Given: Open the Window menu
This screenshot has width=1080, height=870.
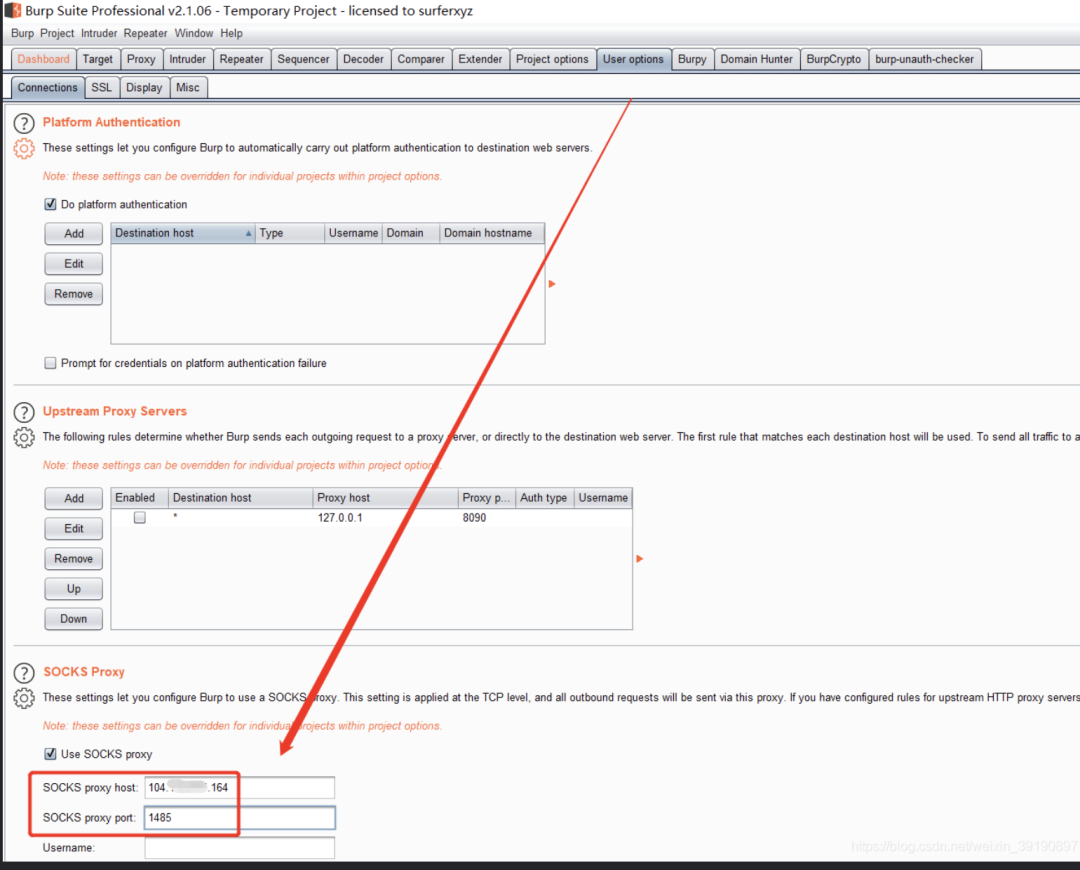Looking at the screenshot, I should click(194, 33).
